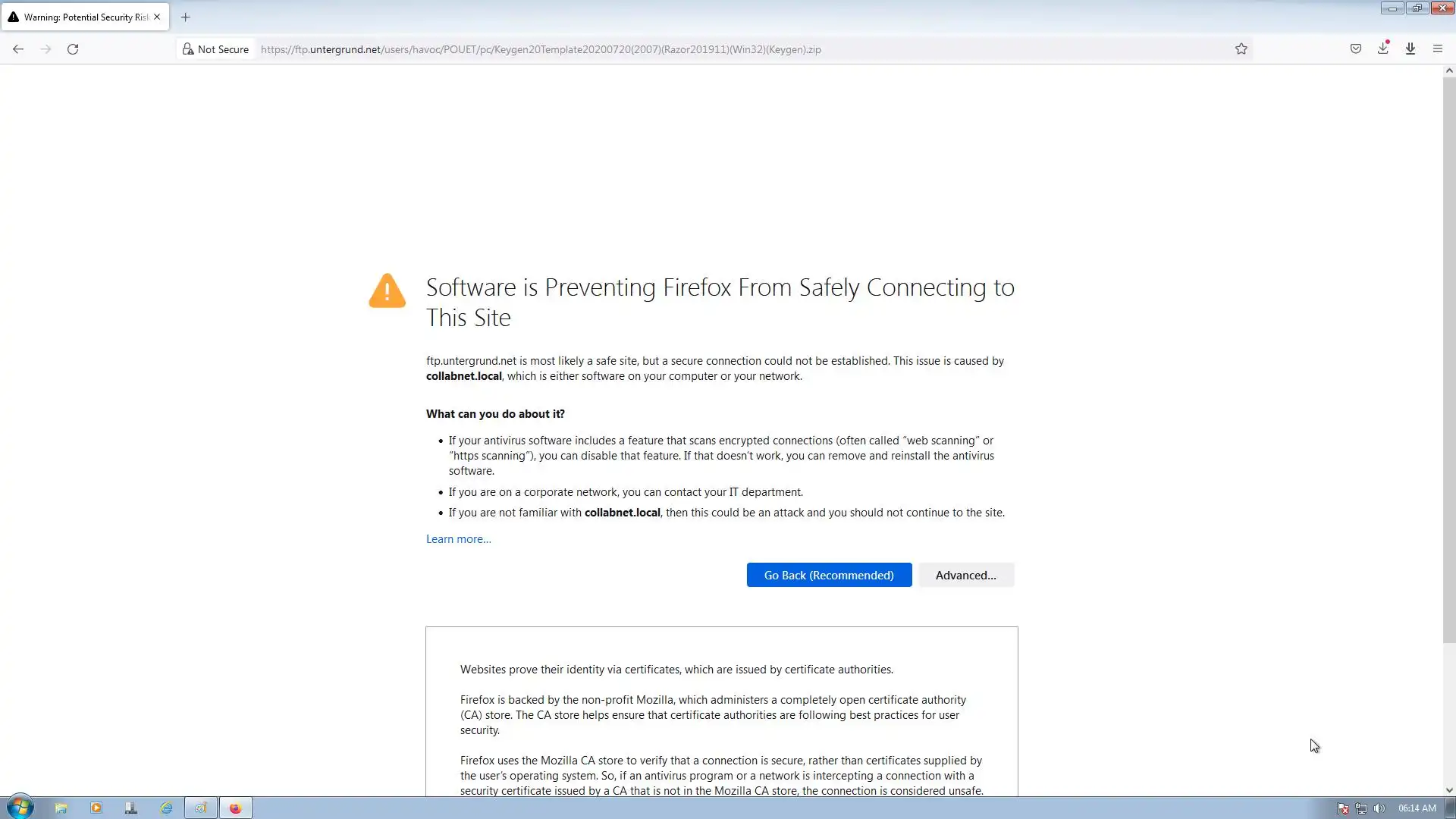1456x819 pixels.
Task: Reload the current page
Action: click(73, 49)
